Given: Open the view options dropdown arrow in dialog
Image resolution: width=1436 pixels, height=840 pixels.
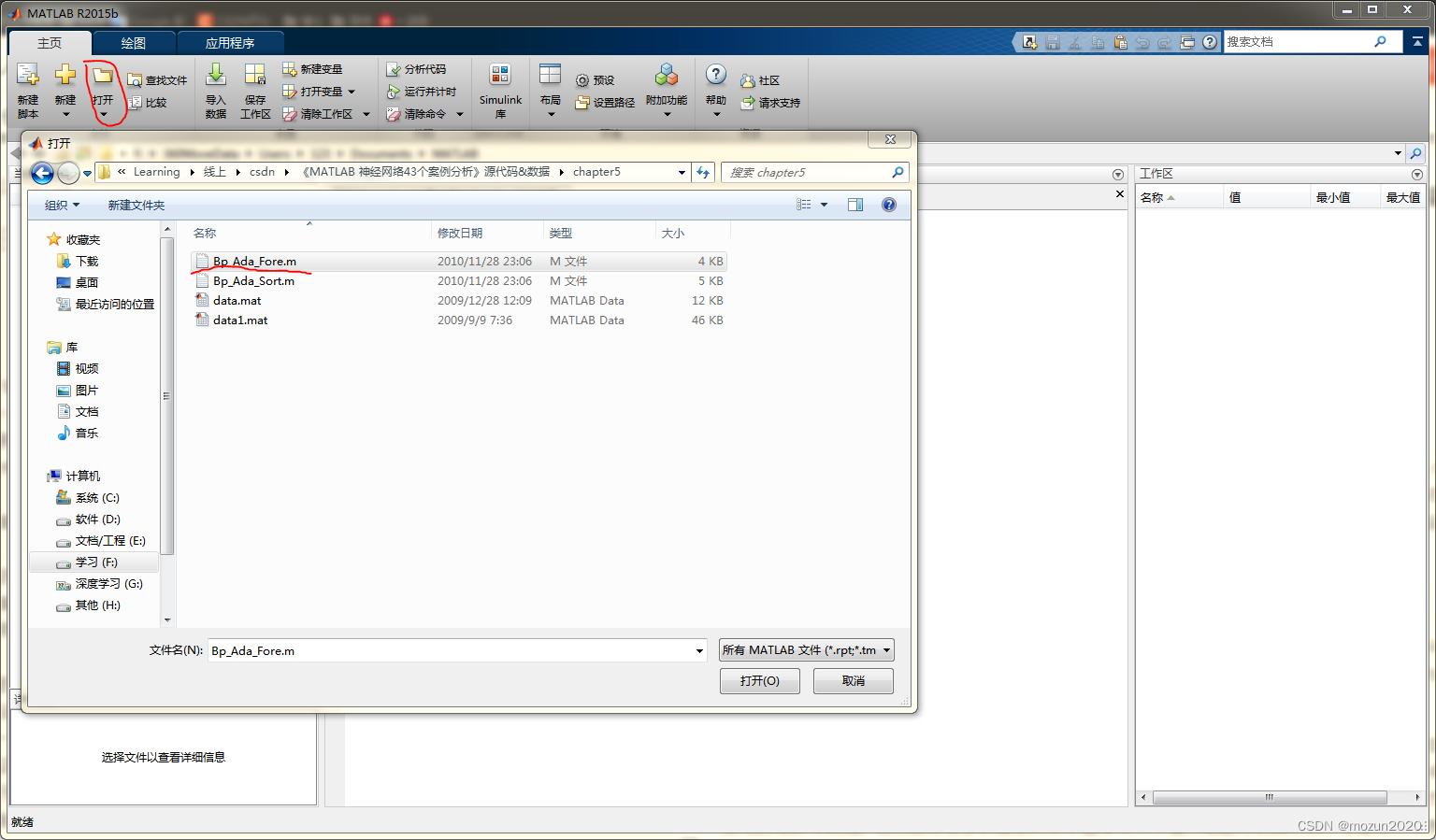Looking at the screenshot, I should (824, 205).
